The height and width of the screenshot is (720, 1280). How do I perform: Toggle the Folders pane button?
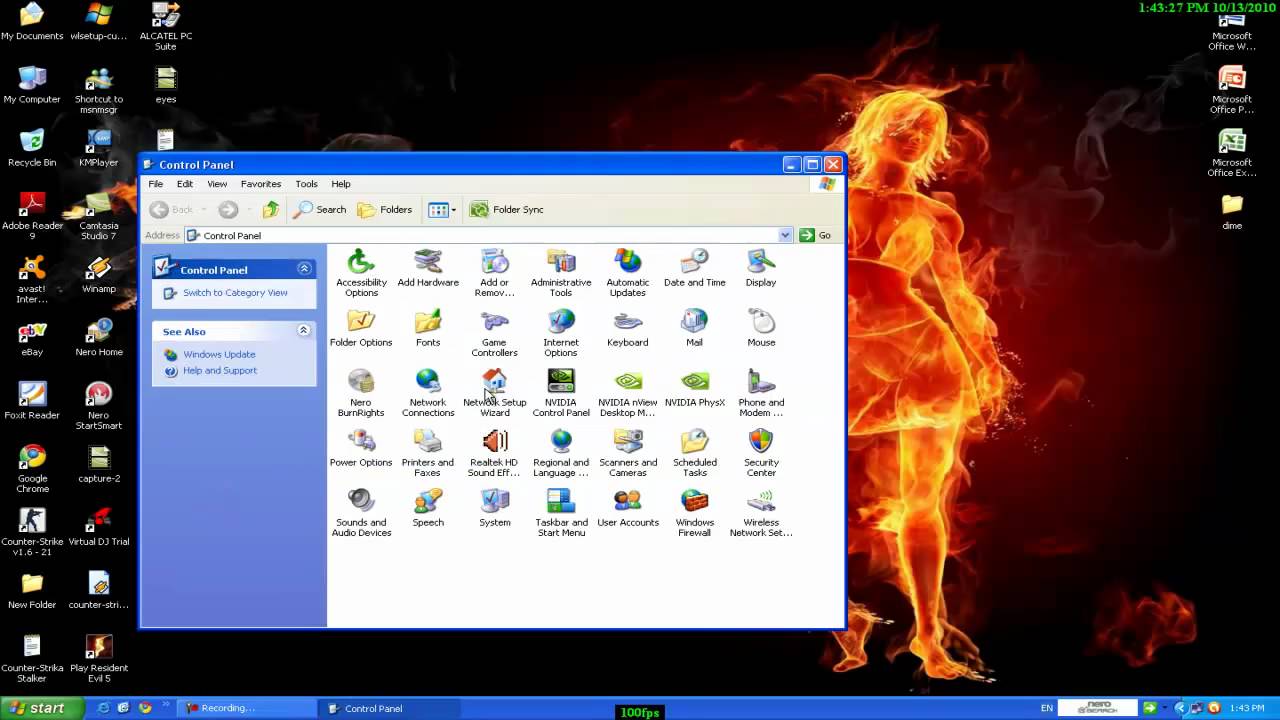385,209
